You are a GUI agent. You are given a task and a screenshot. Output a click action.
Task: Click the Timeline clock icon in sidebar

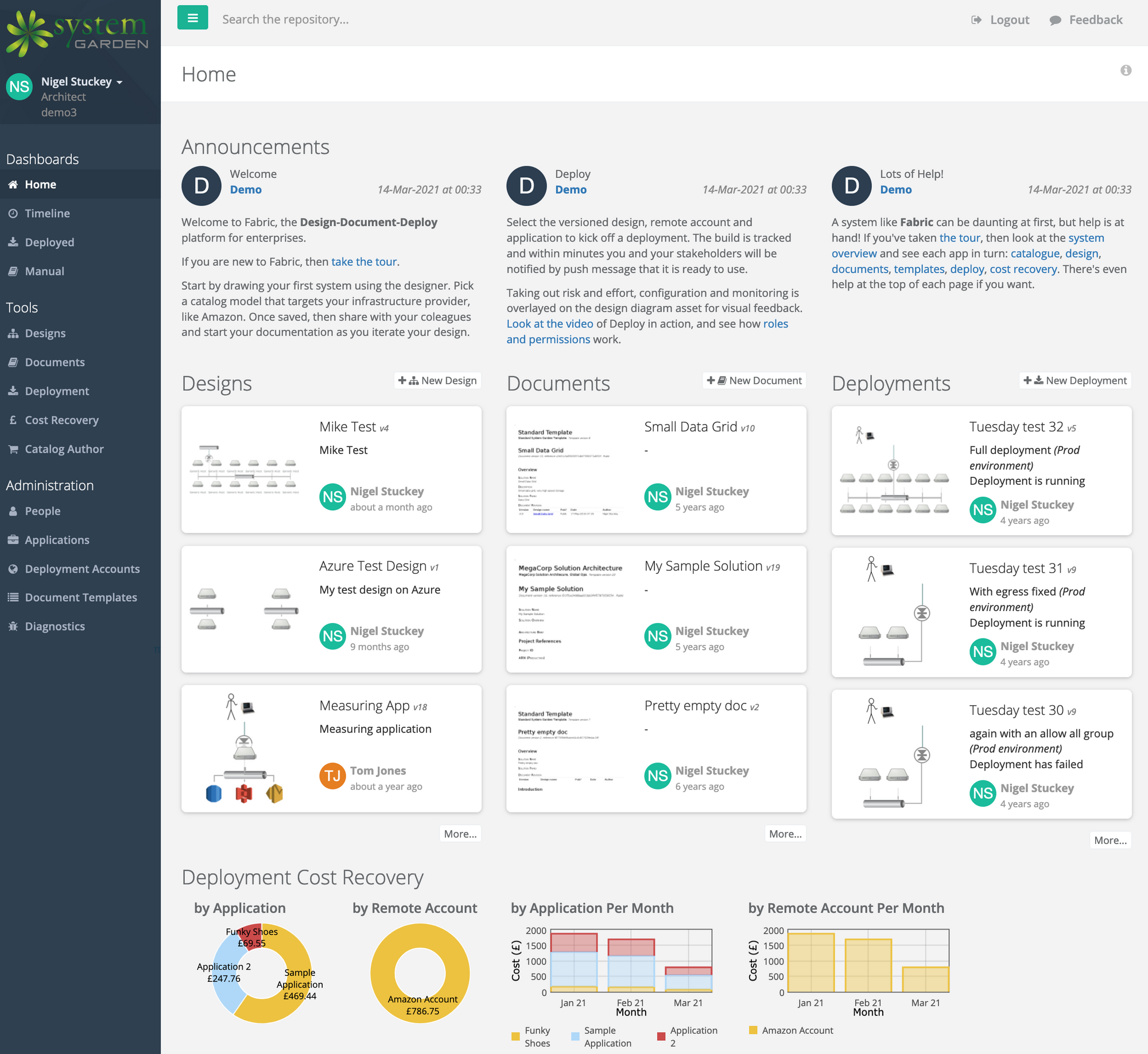click(13, 213)
